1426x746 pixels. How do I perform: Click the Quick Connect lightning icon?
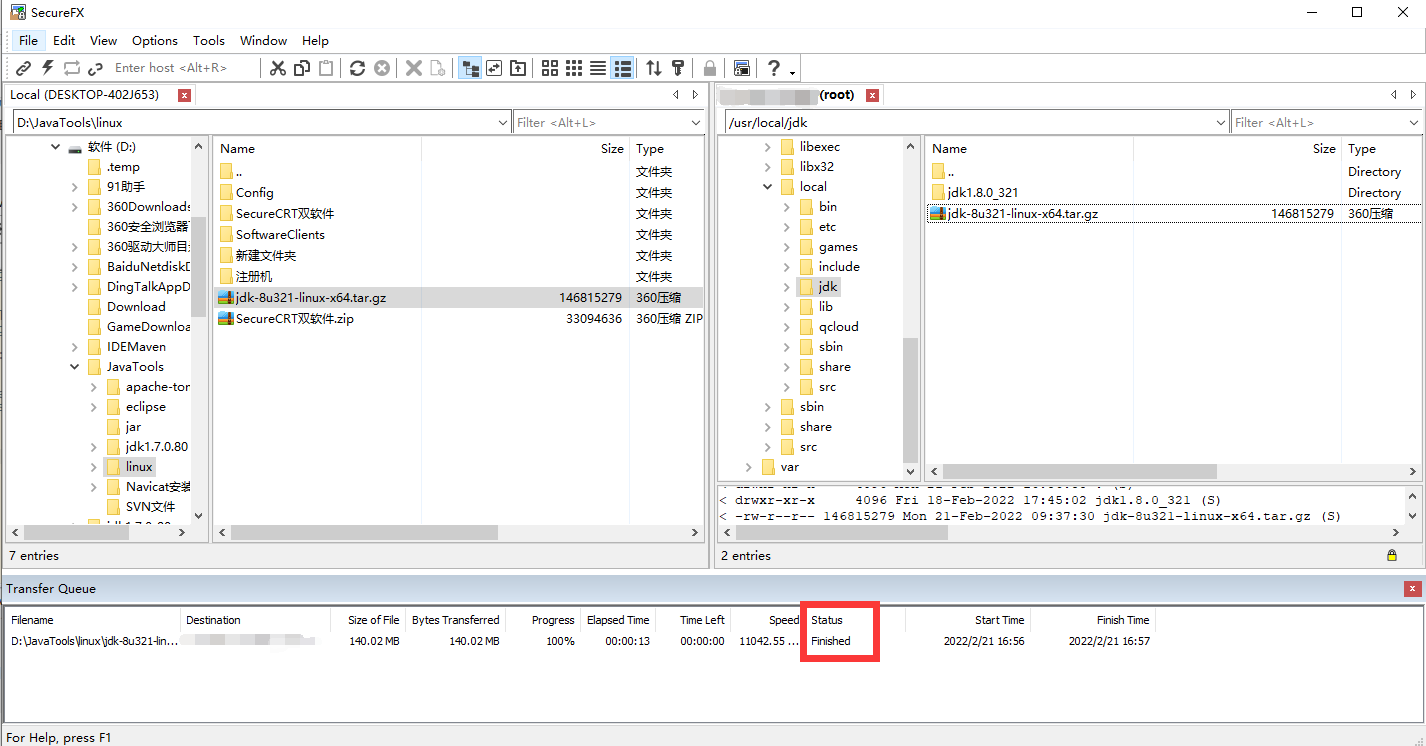(47, 68)
